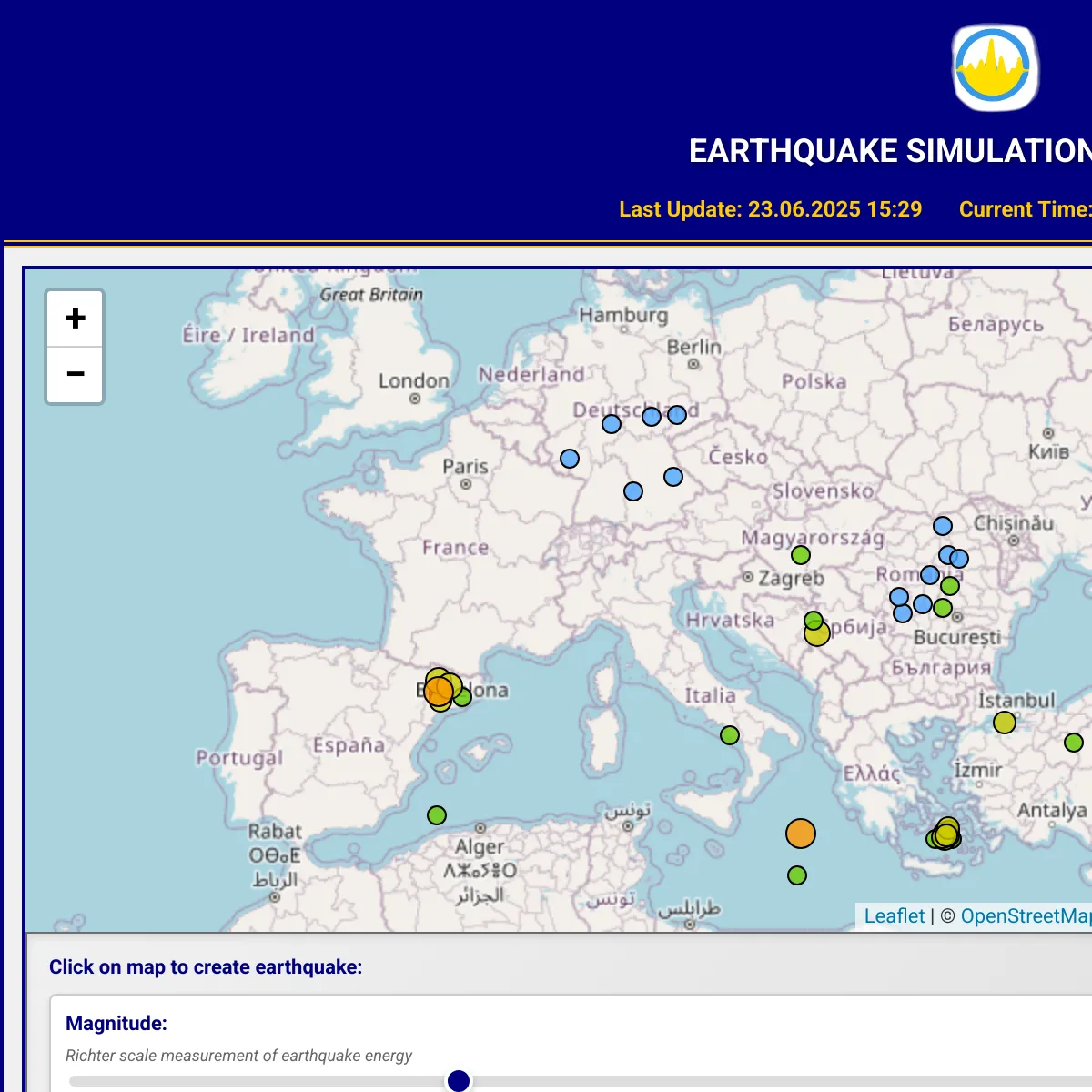Select the green marker in southern Italia
Screen dimensions: 1092x1092
[x=730, y=735]
